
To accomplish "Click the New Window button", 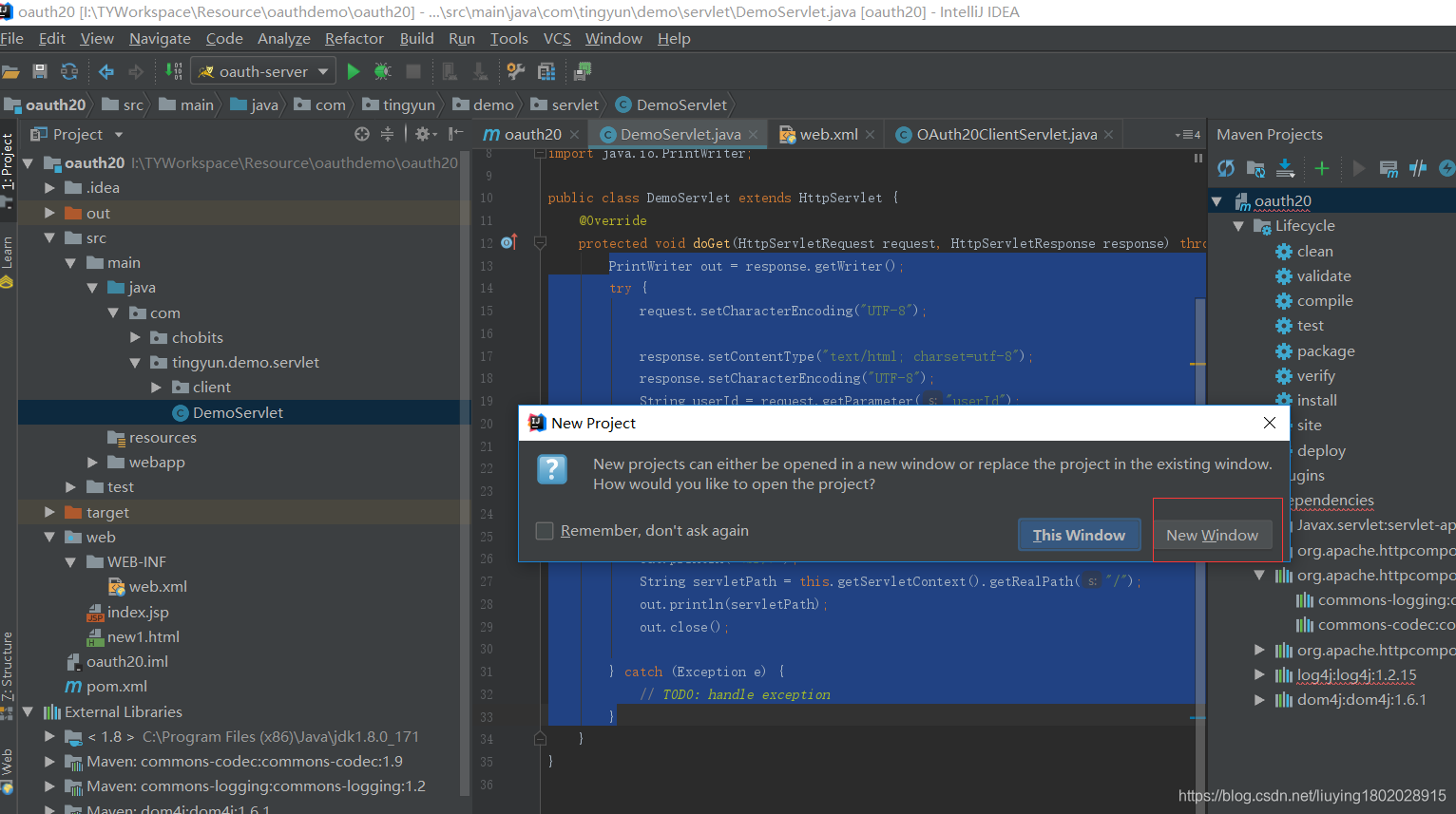I will [1212, 536].
